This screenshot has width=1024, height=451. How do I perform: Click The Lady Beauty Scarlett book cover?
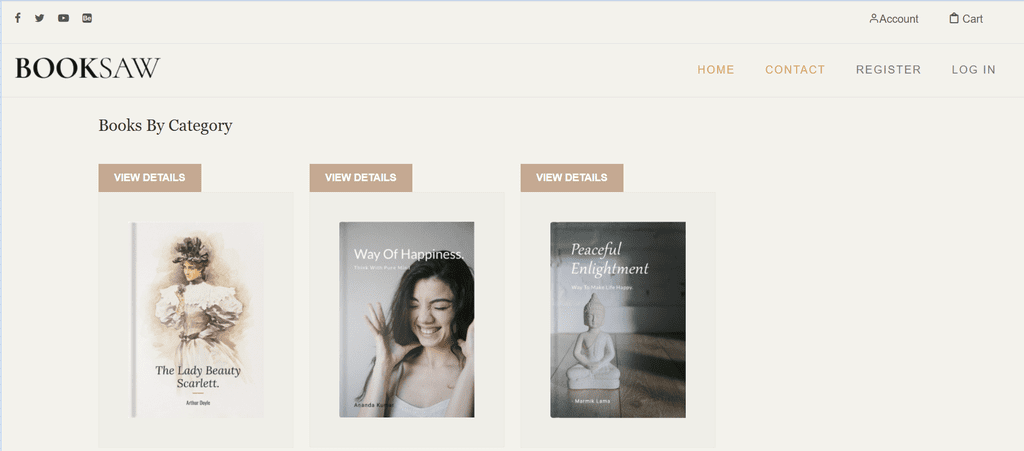[x=197, y=320]
